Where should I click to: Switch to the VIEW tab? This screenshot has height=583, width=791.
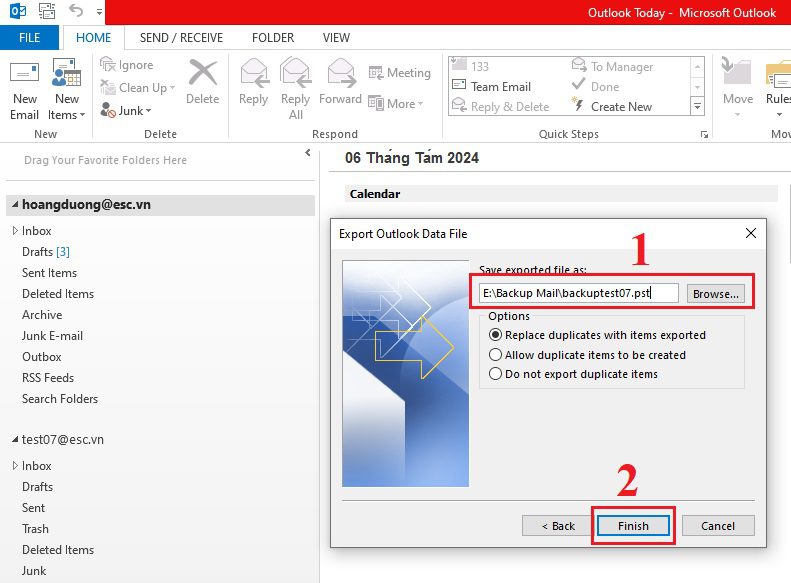336,38
